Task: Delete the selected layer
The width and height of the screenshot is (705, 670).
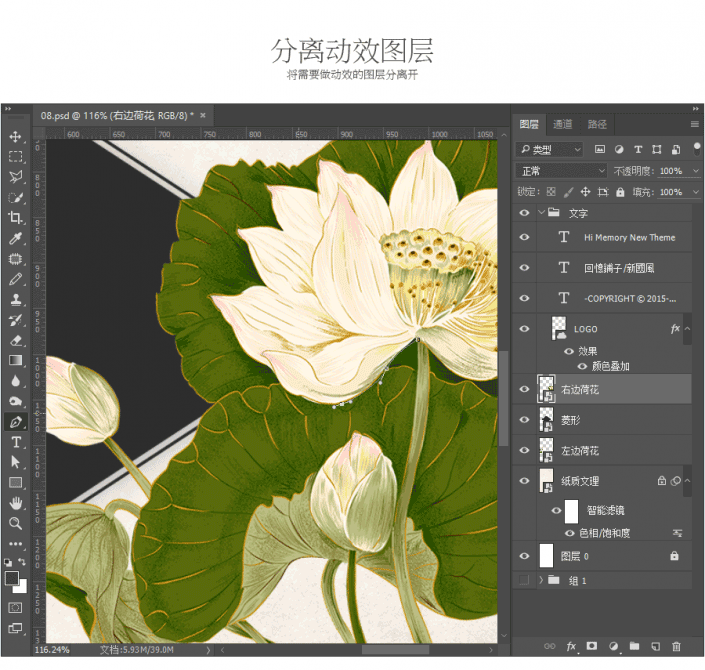Action: click(x=676, y=646)
